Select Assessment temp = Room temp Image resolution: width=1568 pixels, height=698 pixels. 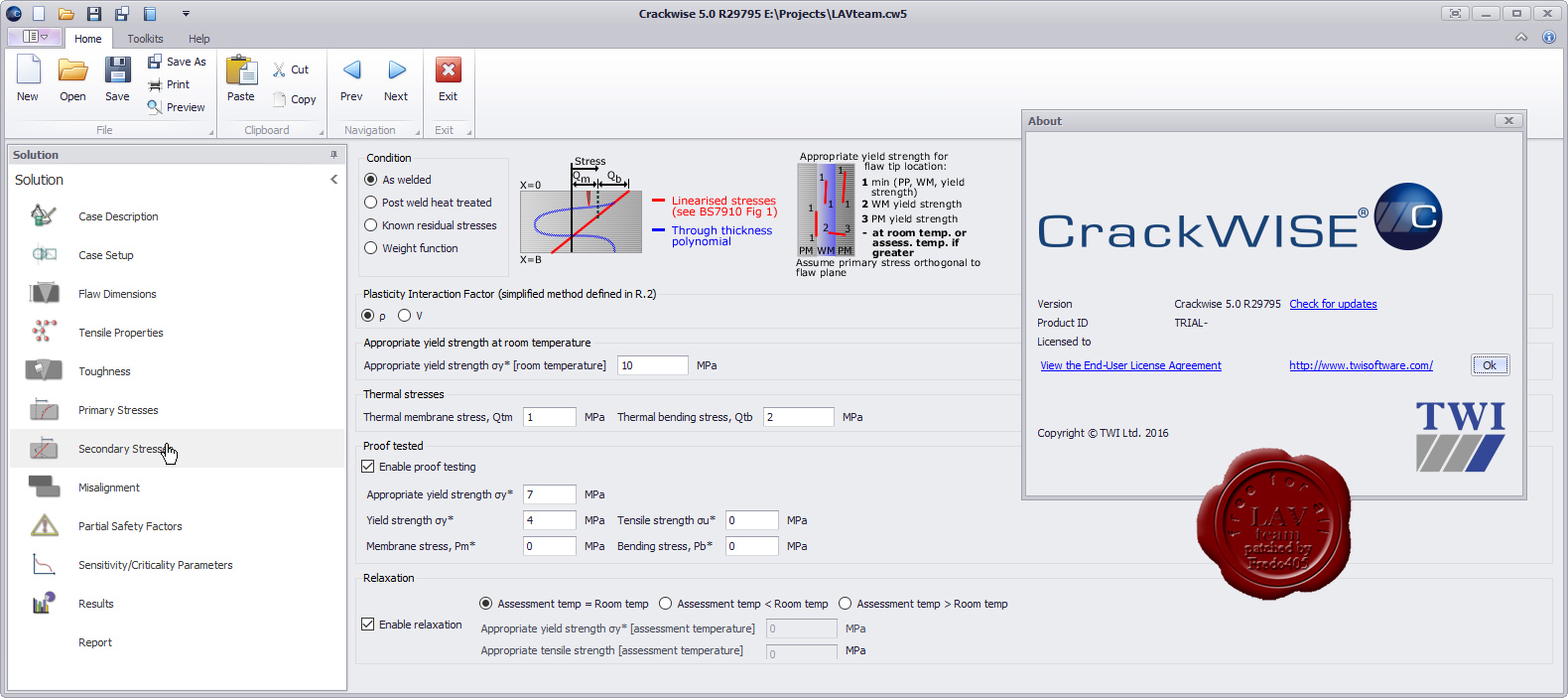pyautogui.click(x=485, y=604)
